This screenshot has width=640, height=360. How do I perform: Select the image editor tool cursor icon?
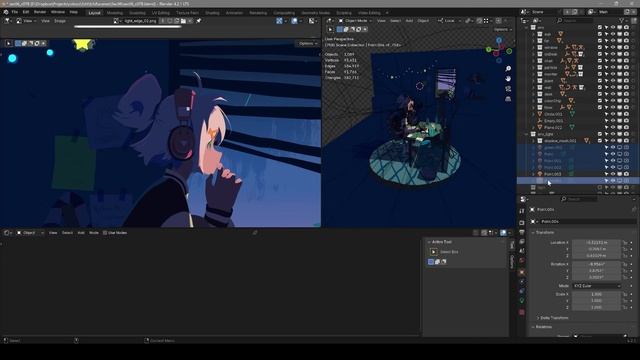[x=9, y=43]
